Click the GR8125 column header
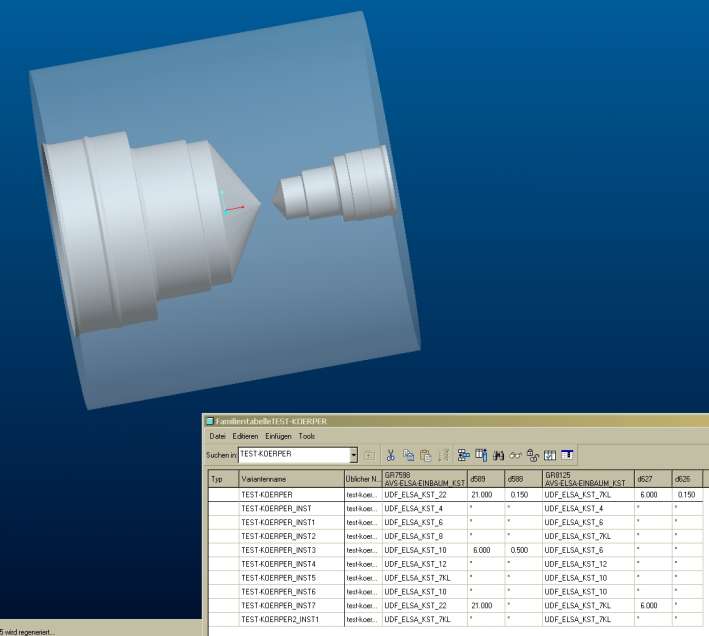The width and height of the screenshot is (709, 636). pos(588,479)
